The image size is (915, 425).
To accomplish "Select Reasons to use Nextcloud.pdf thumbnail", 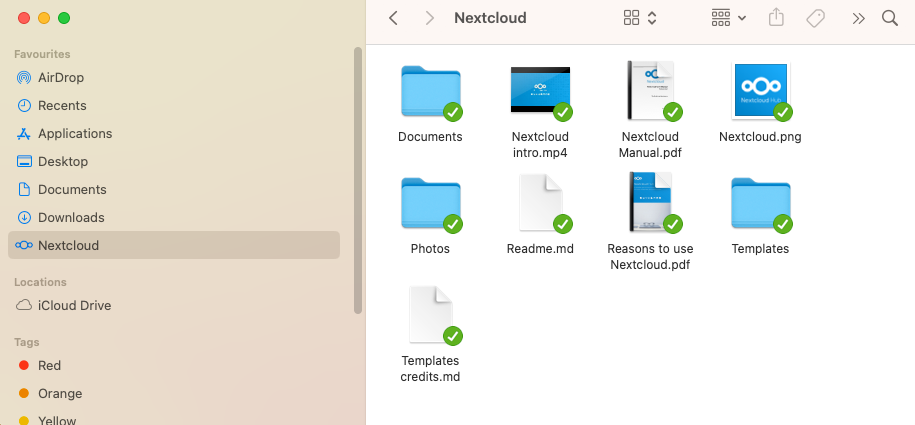I will click(651, 202).
